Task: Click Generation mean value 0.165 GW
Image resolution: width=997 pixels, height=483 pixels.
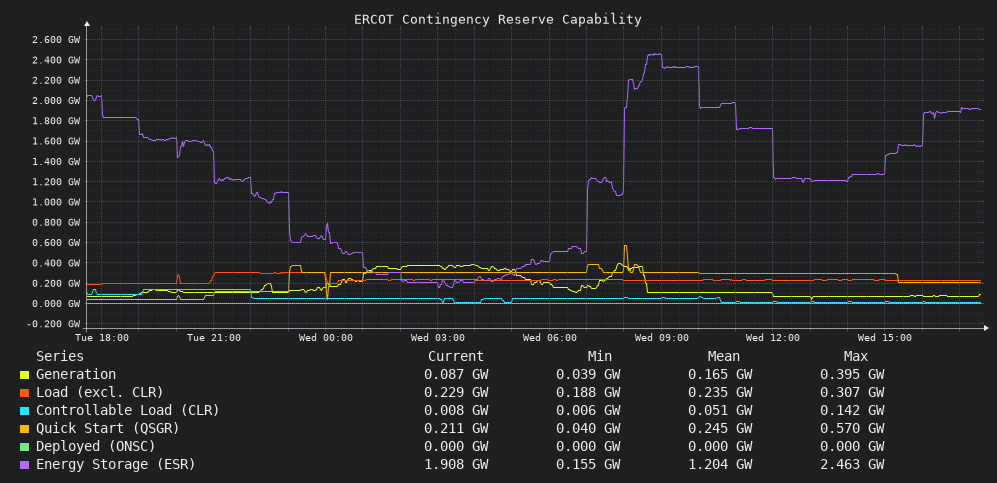Action: (x=720, y=375)
